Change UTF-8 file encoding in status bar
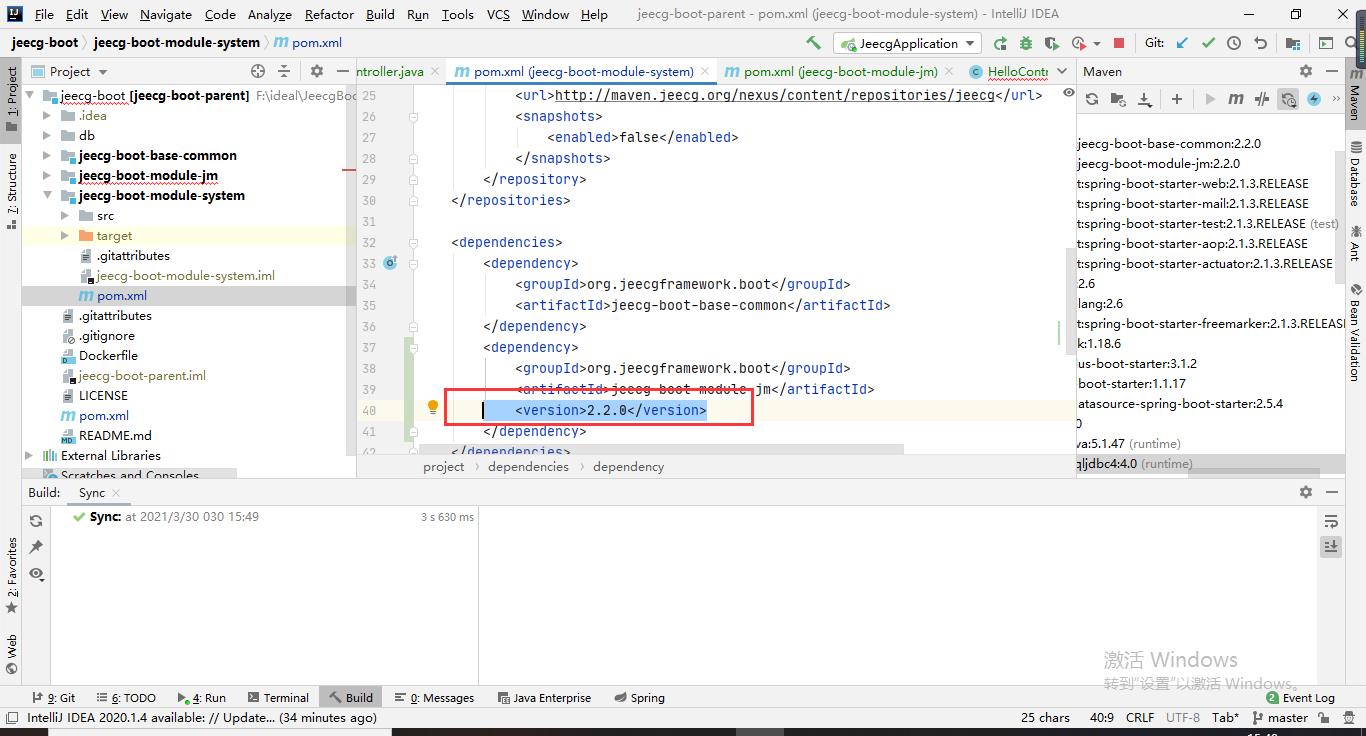The image size is (1366, 736). 1182,717
